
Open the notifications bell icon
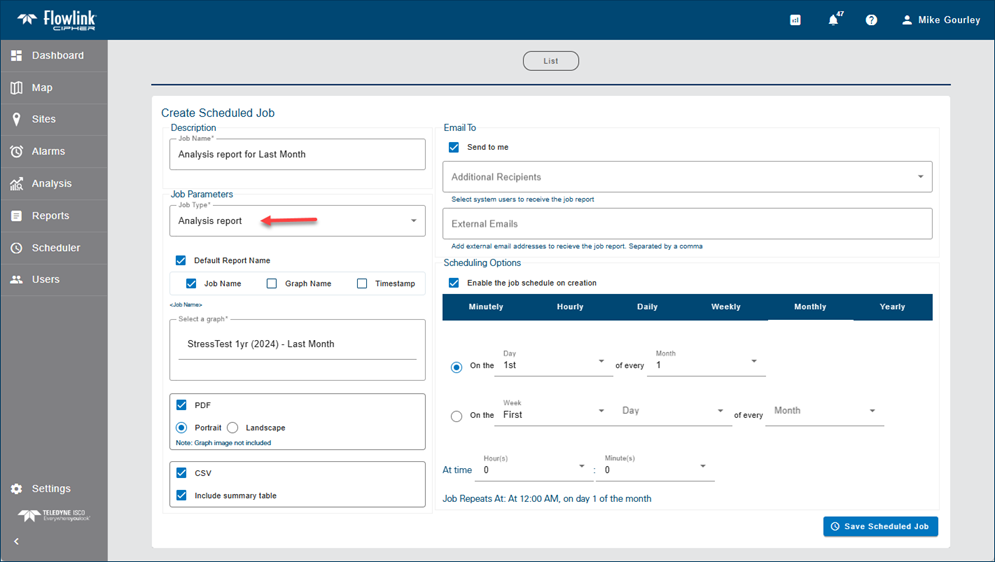click(x=833, y=20)
